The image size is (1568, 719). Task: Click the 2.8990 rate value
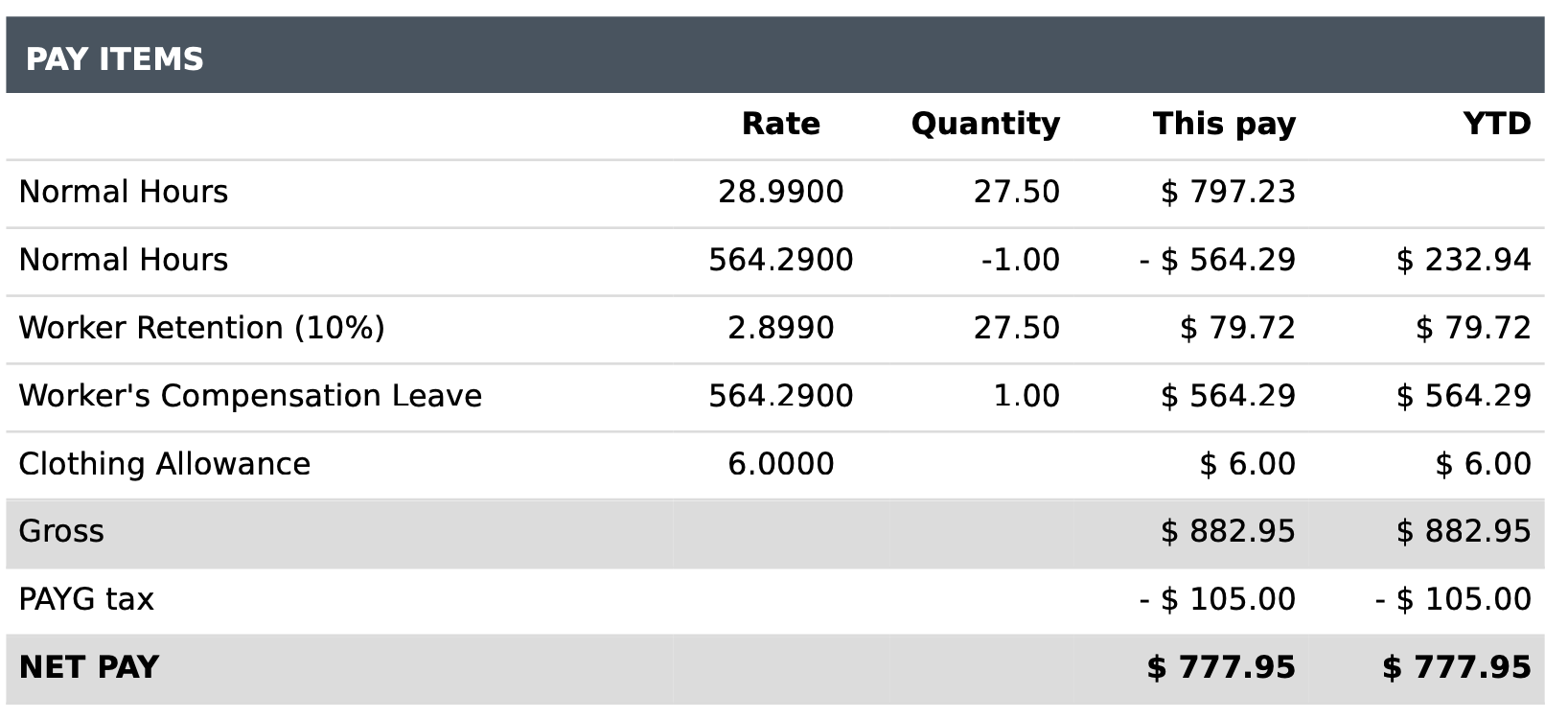click(x=780, y=328)
